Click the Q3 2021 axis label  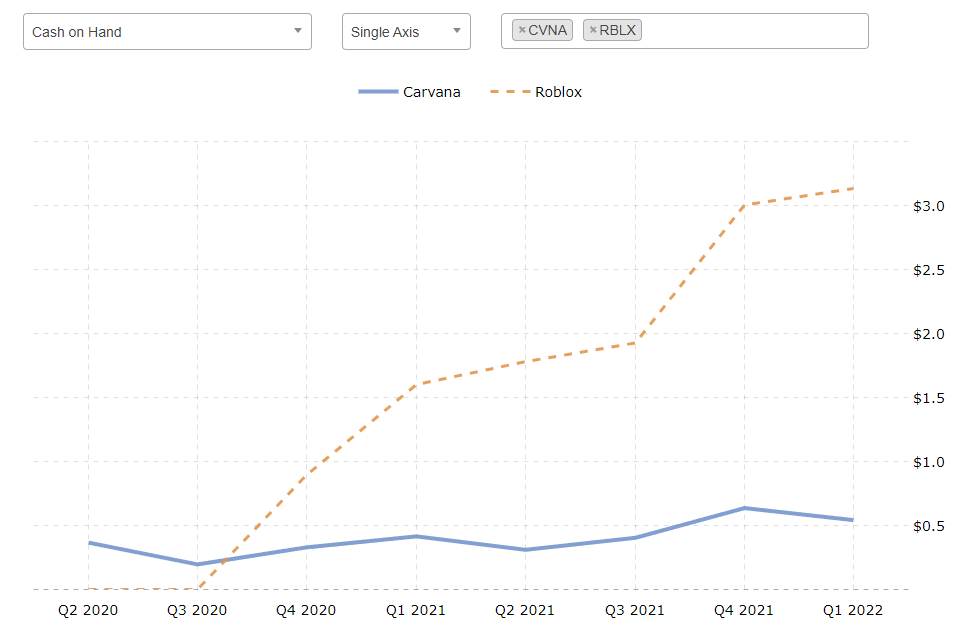635,610
